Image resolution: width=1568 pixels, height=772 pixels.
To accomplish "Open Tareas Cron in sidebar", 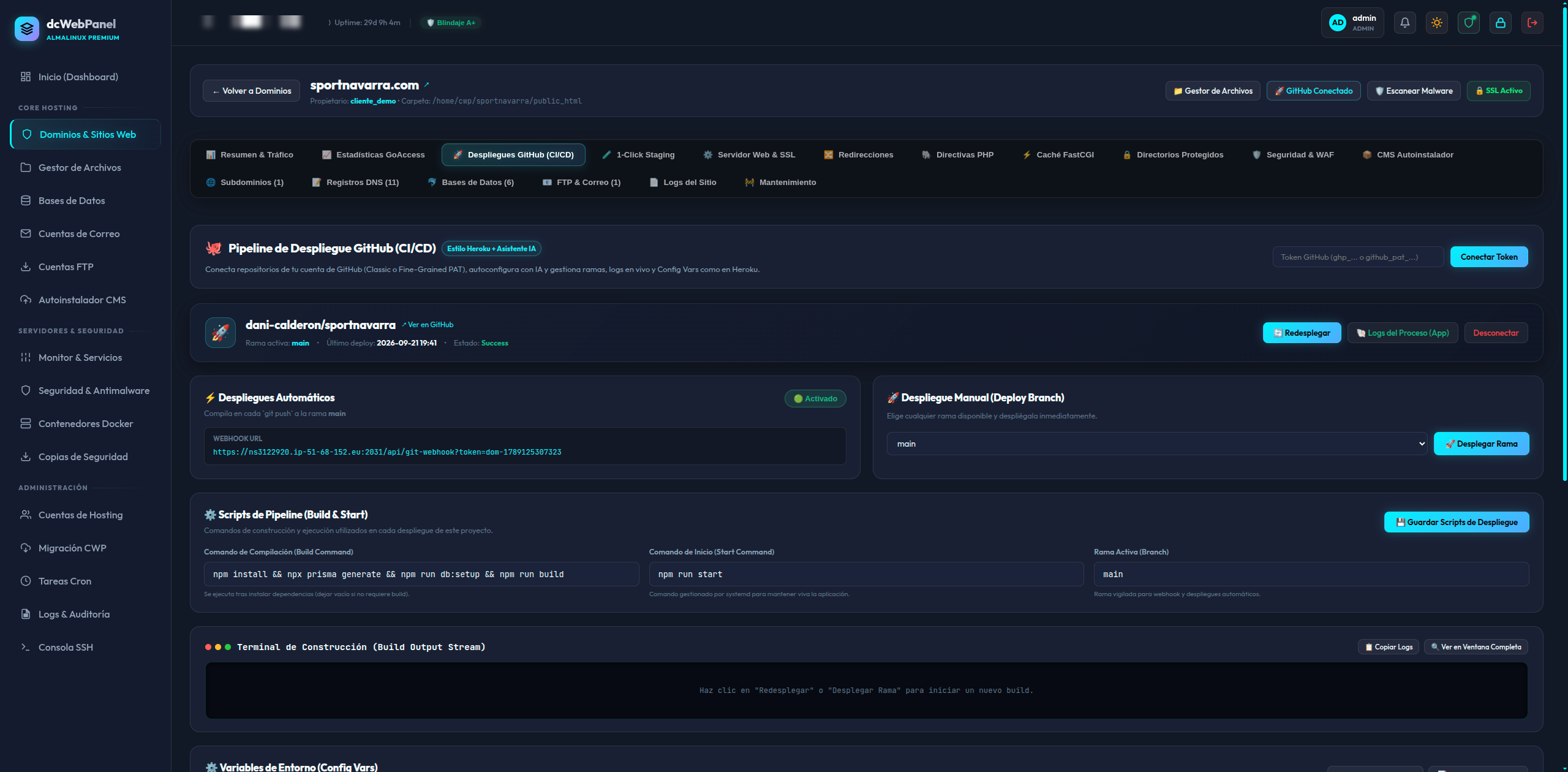I will click(85, 581).
